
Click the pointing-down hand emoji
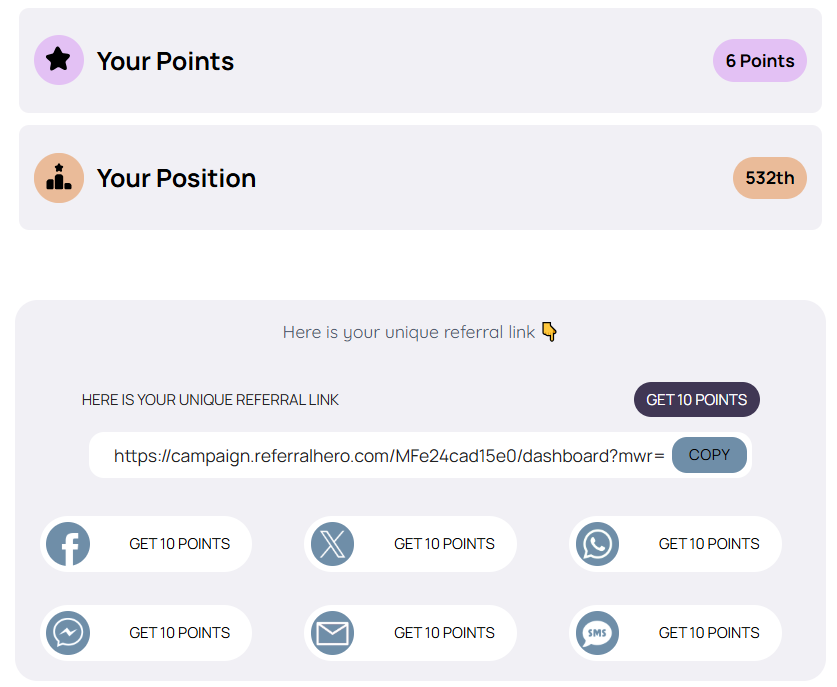pos(549,331)
